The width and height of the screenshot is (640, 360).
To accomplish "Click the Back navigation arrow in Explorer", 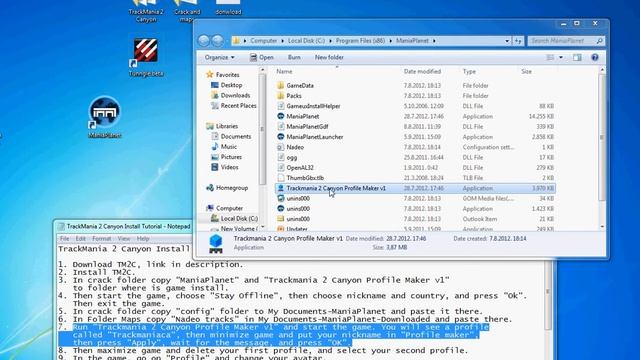I will (x=204, y=40).
